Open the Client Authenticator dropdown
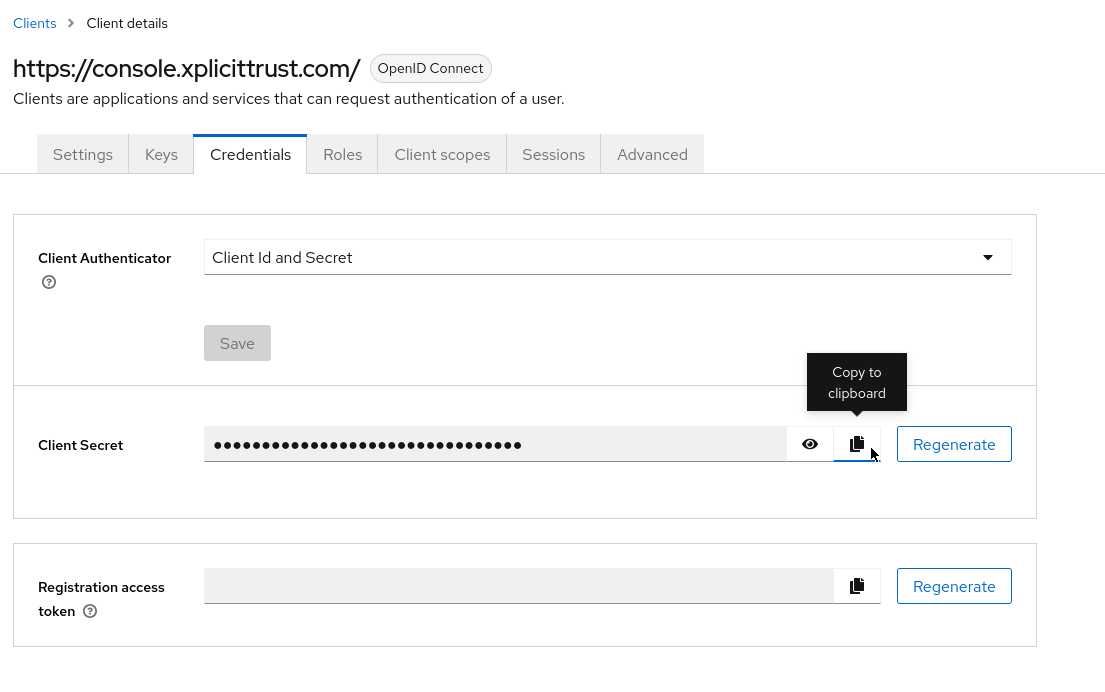Screen dimensions: 1105x692 click(x=607, y=257)
